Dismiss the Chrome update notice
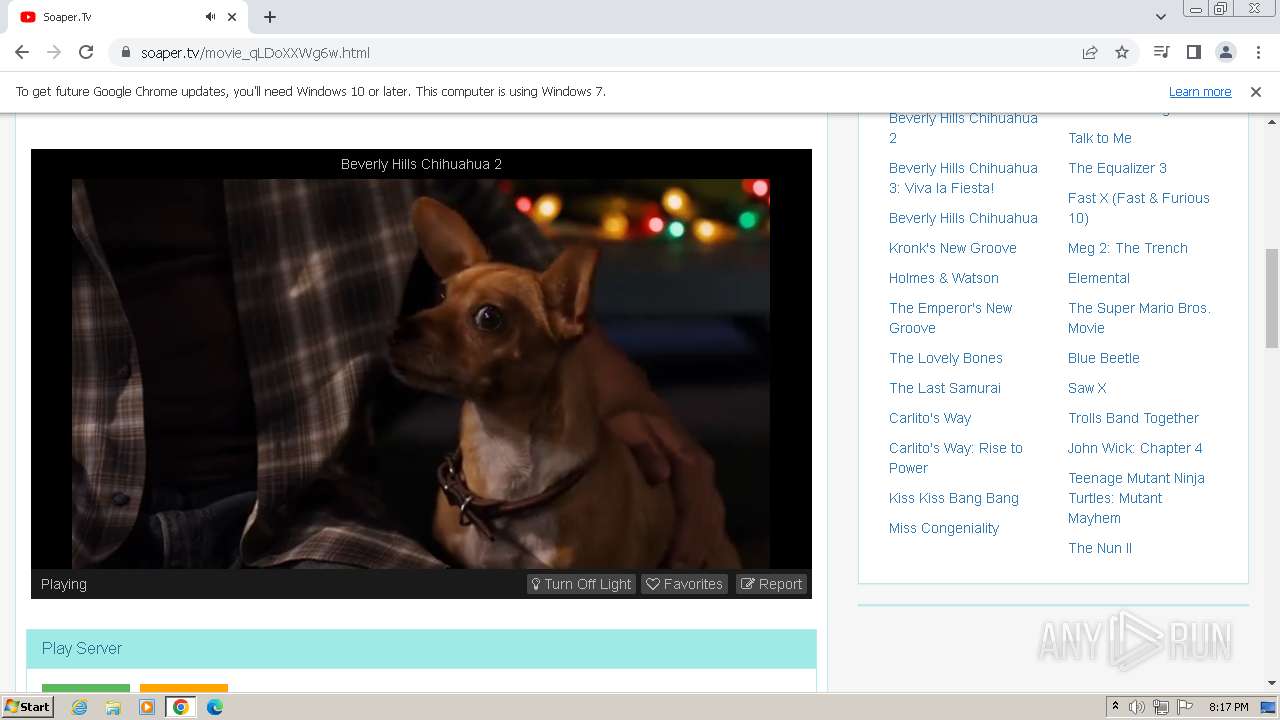Image resolution: width=1280 pixels, height=720 pixels. 1256,92
